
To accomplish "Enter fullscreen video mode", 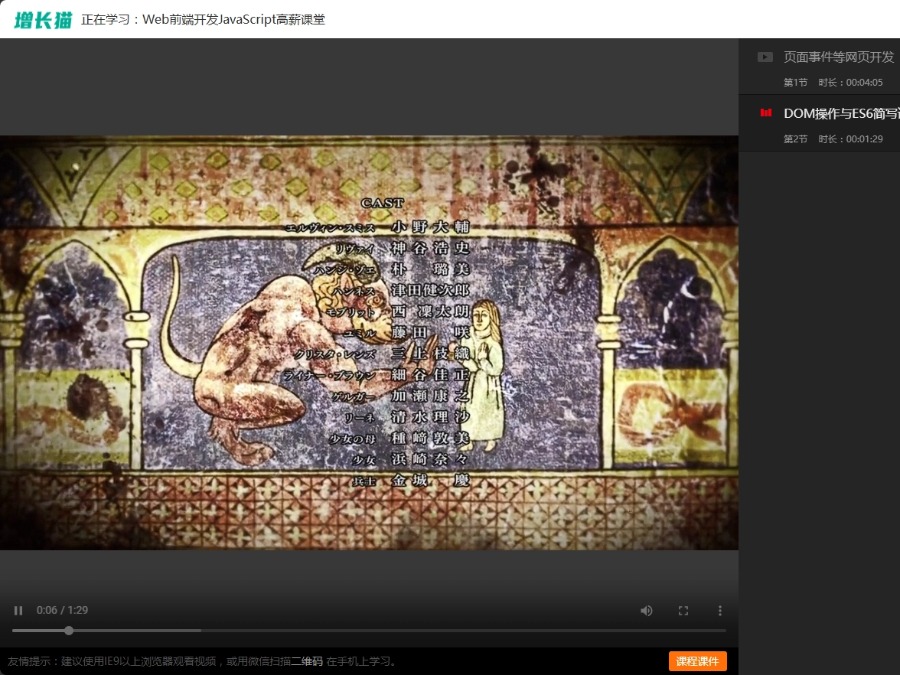I will click(683, 611).
